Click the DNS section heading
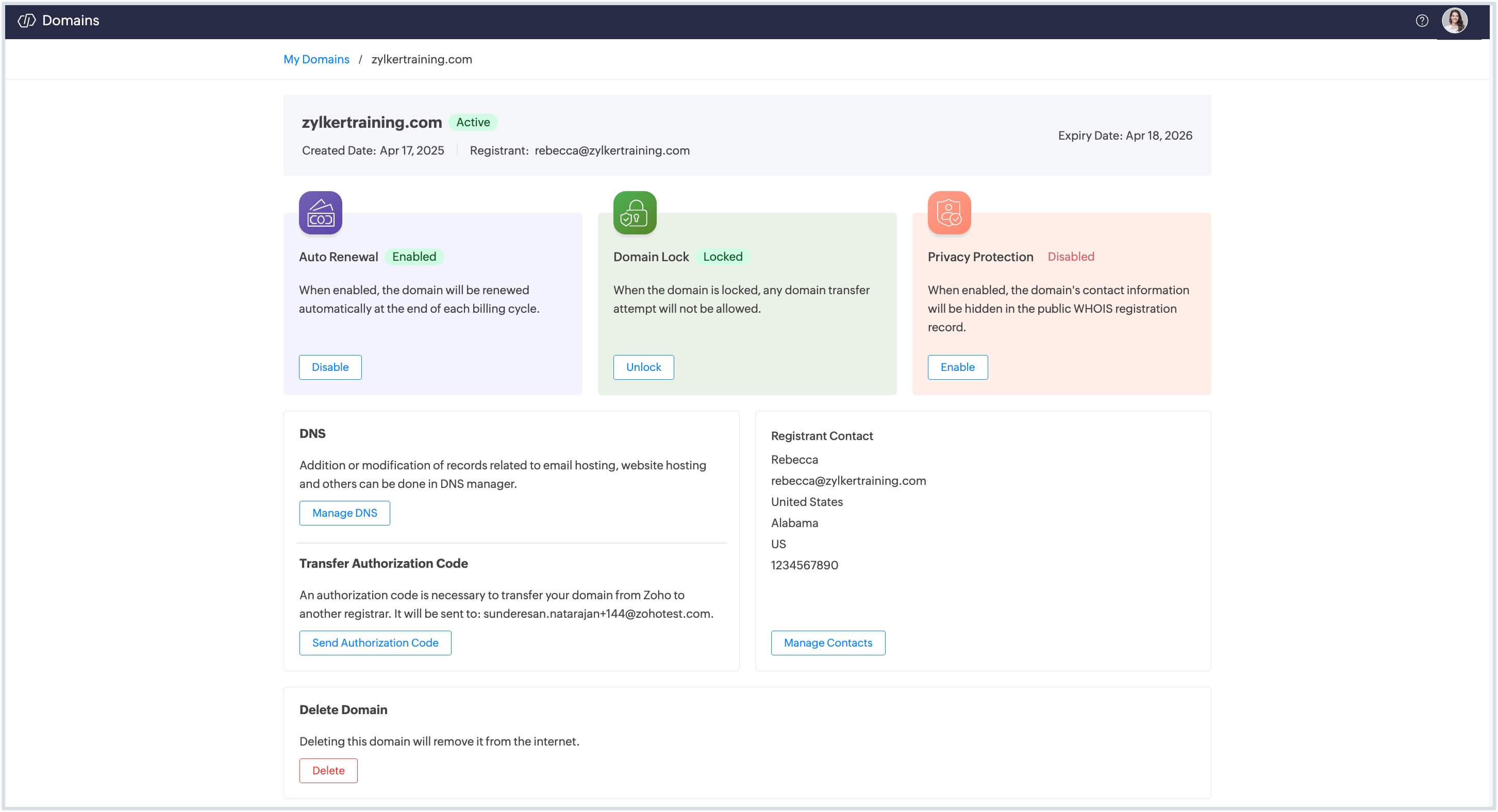The height and width of the screenshot is (812, 1498). pyautogui.click(x=312, y=434)
